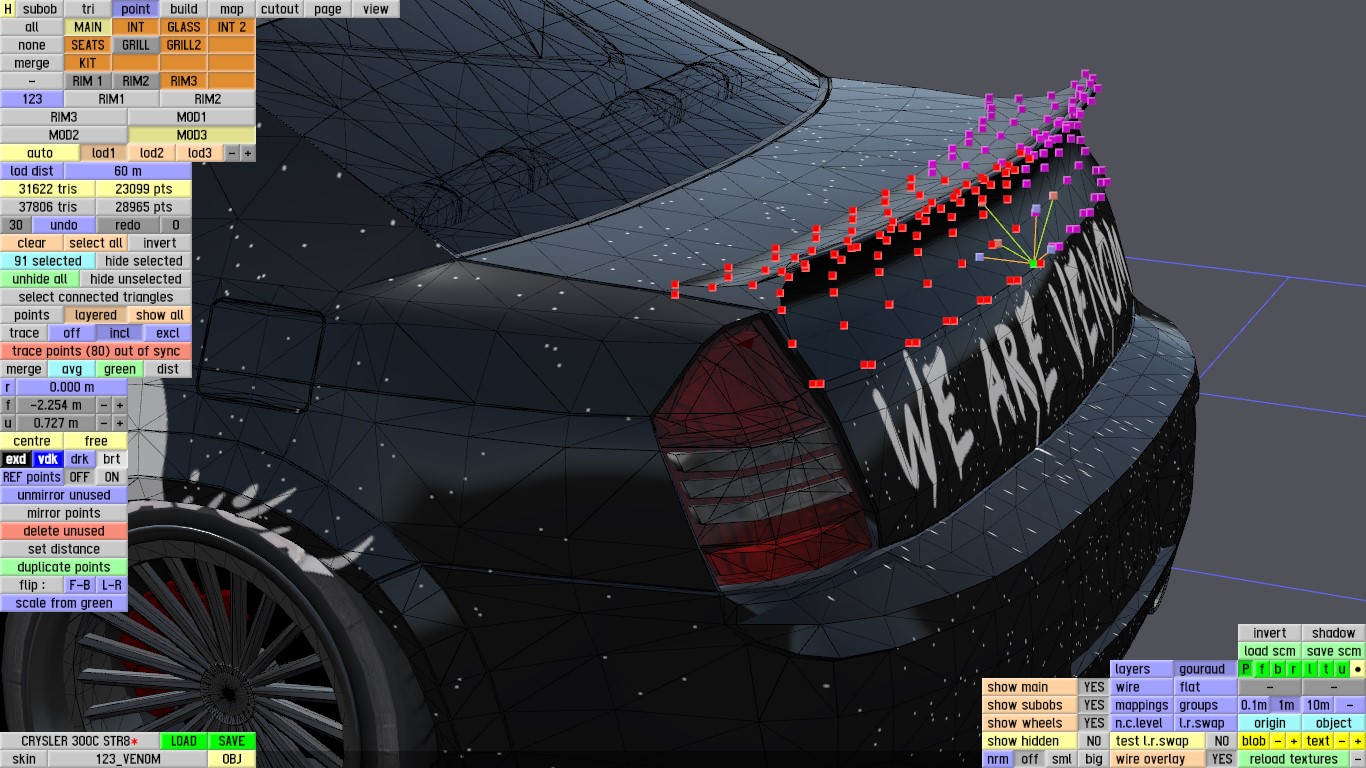Select the build tab

coord(184,9)
